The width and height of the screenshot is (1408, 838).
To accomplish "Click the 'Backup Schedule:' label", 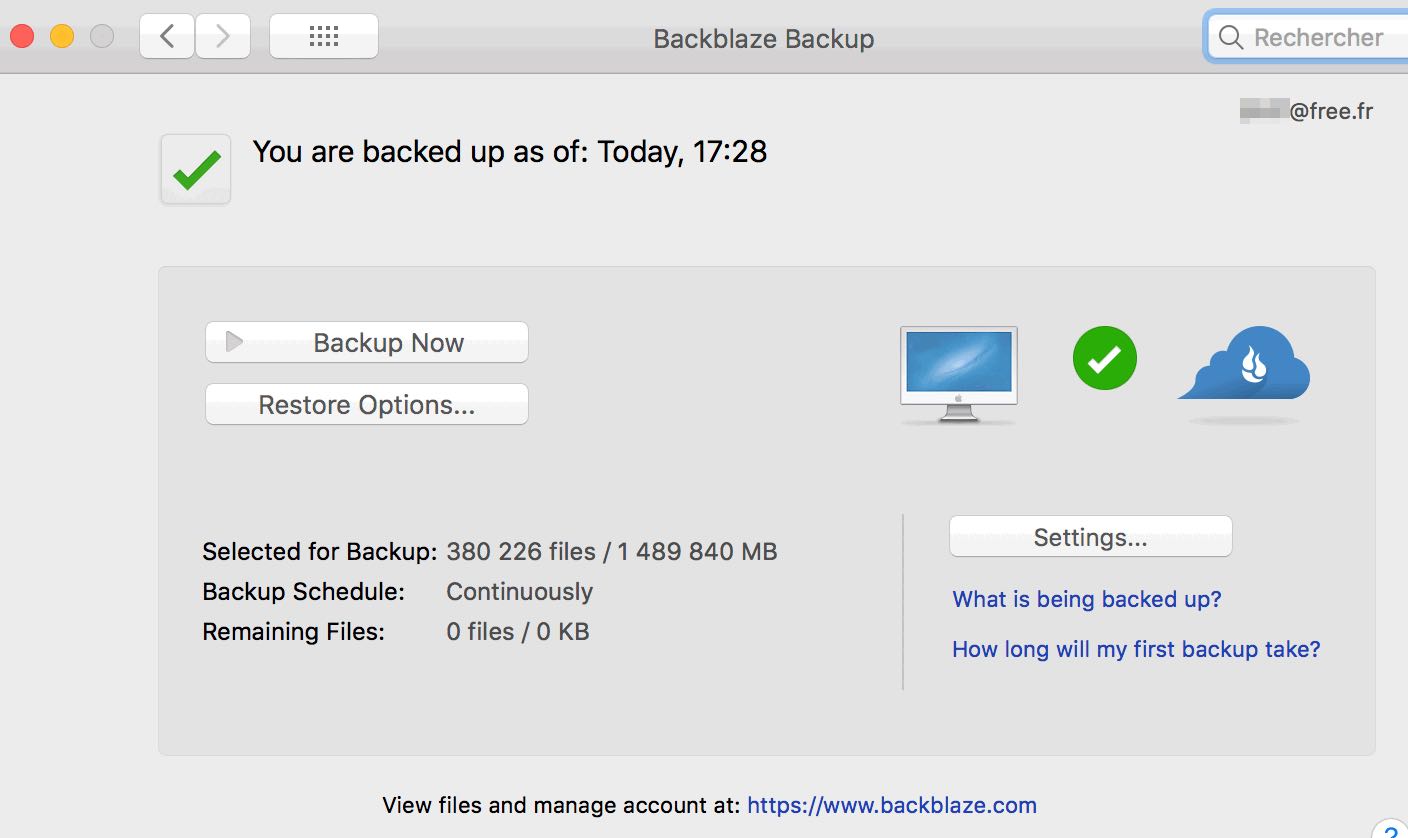I will 303,591.
